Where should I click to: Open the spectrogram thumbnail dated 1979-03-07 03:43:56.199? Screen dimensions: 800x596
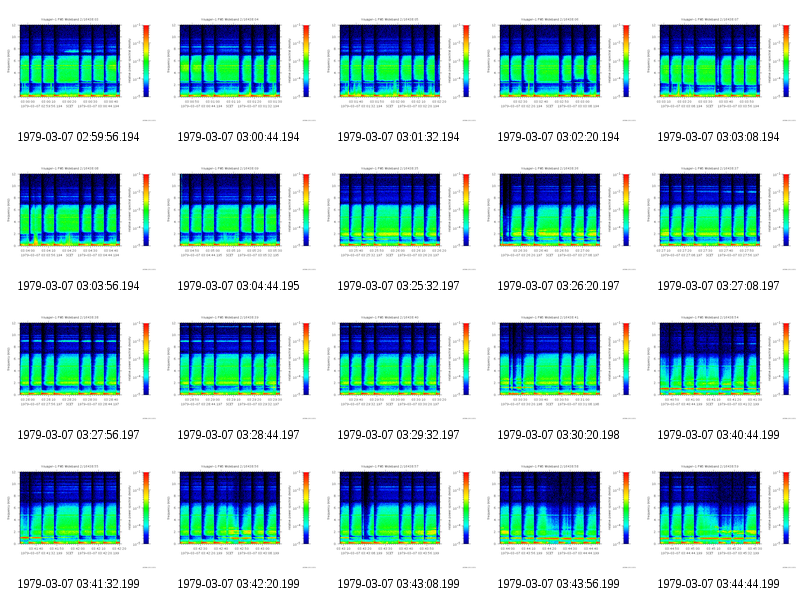tap(558, 515)
